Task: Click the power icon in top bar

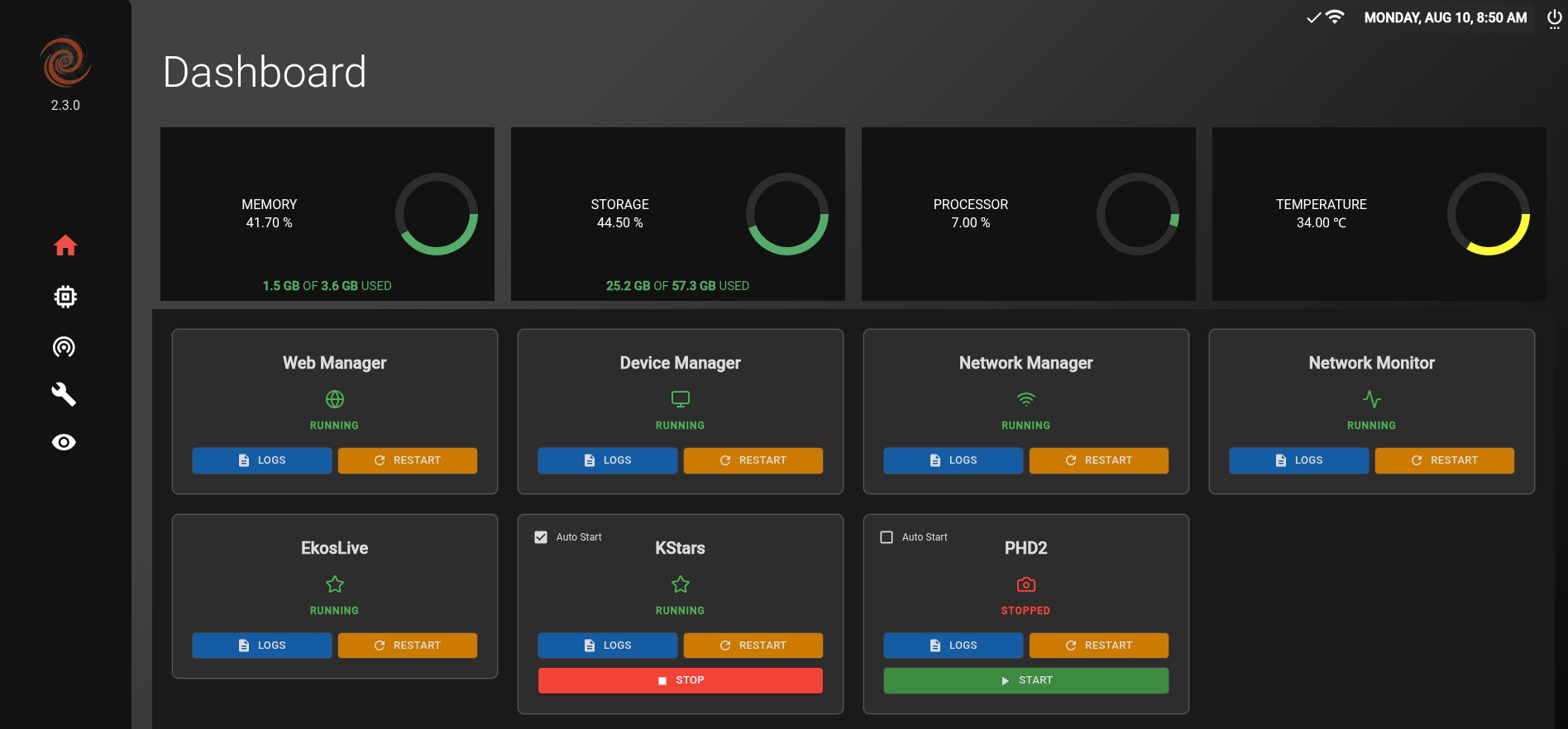Action: pyautogui.click(x=1555, y=17)
